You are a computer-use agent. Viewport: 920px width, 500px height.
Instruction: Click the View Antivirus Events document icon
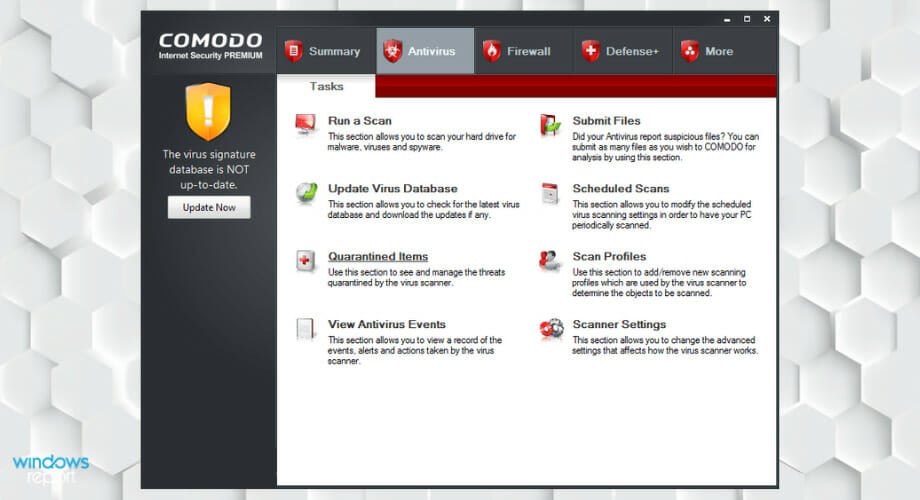click(305, 329)
